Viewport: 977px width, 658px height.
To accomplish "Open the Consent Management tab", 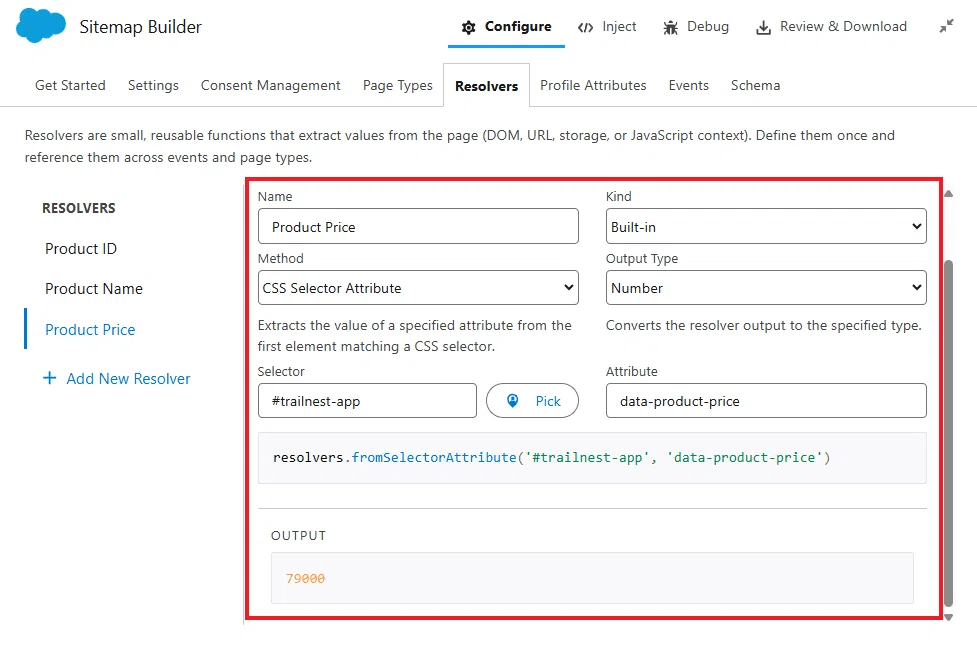I will (270, 85).
